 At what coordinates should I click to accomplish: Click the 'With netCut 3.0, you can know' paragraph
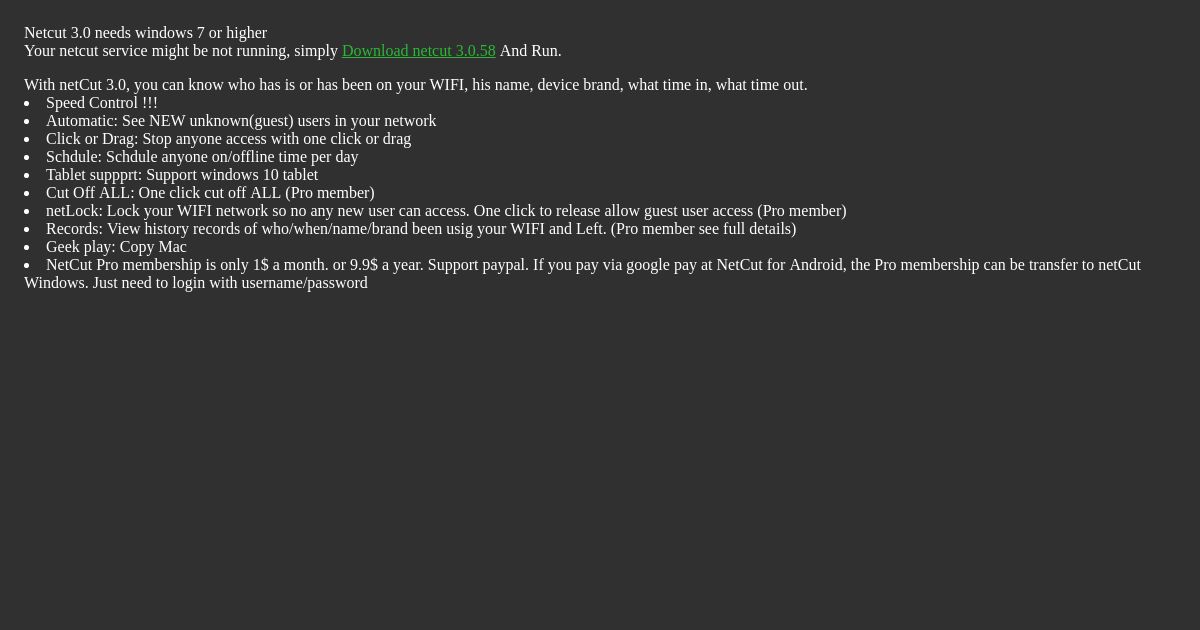point(415,85)
